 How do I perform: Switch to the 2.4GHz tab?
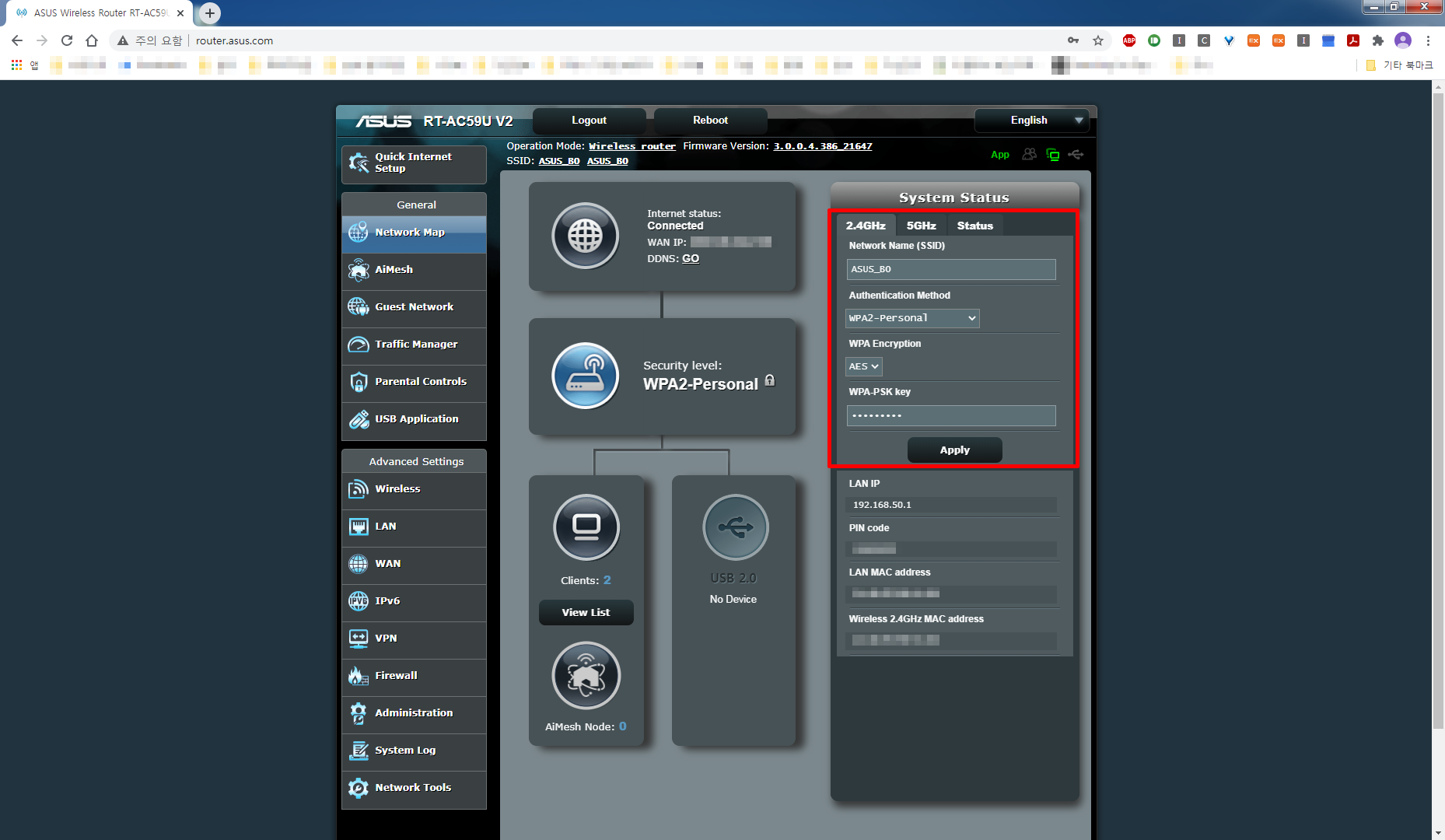pos(866,226)
